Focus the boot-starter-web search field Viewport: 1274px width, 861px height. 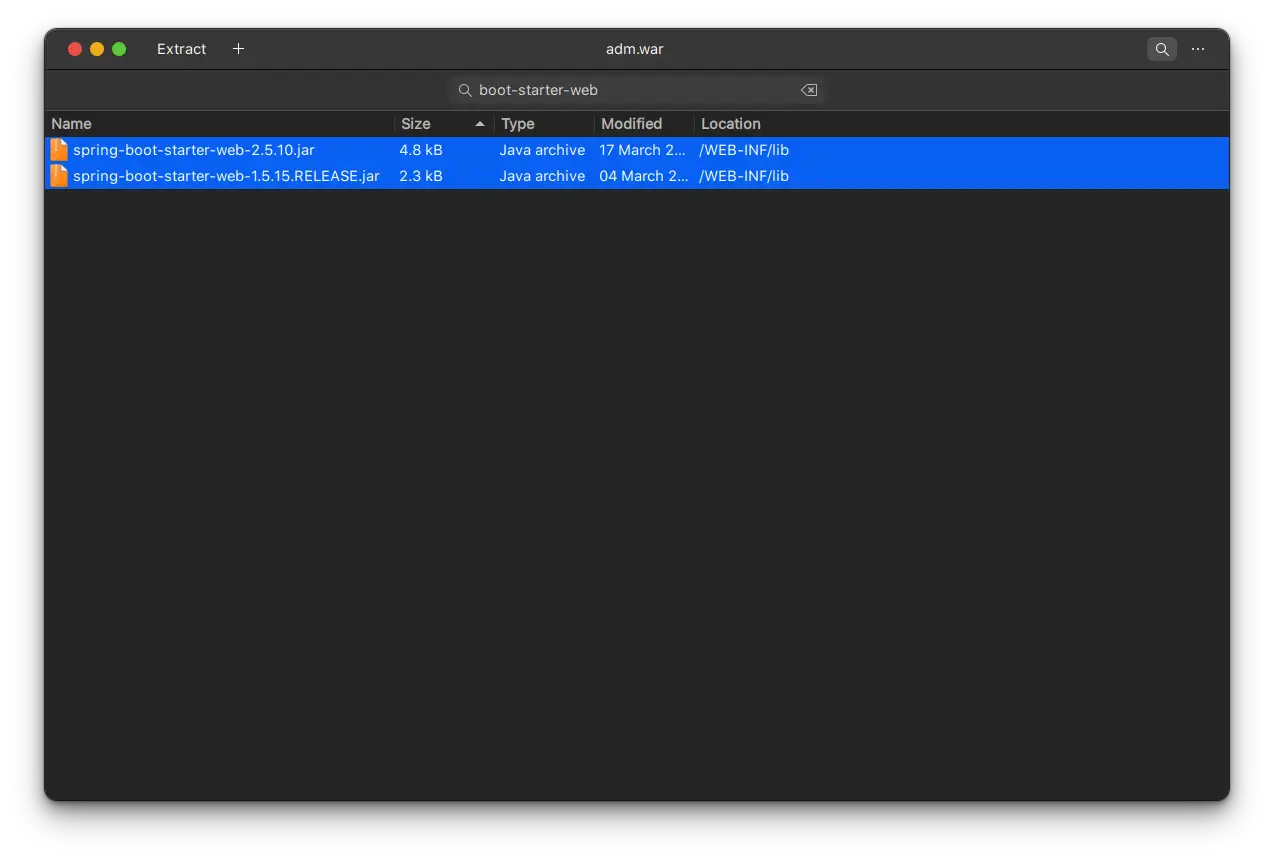[x=637, y=90]
